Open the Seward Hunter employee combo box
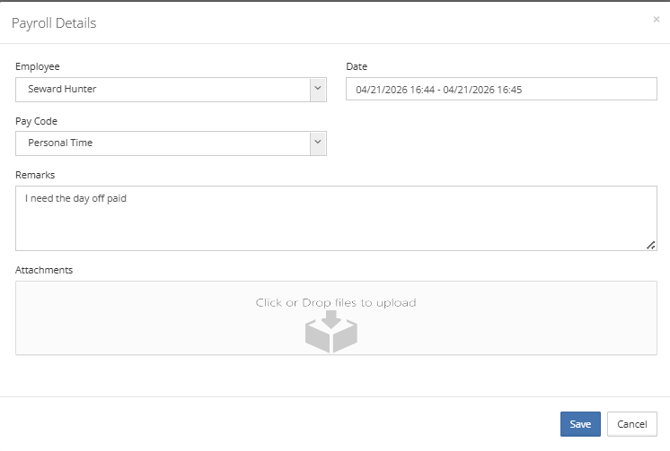The width and height of the screenshot is (670, 451). coord(162,89)
